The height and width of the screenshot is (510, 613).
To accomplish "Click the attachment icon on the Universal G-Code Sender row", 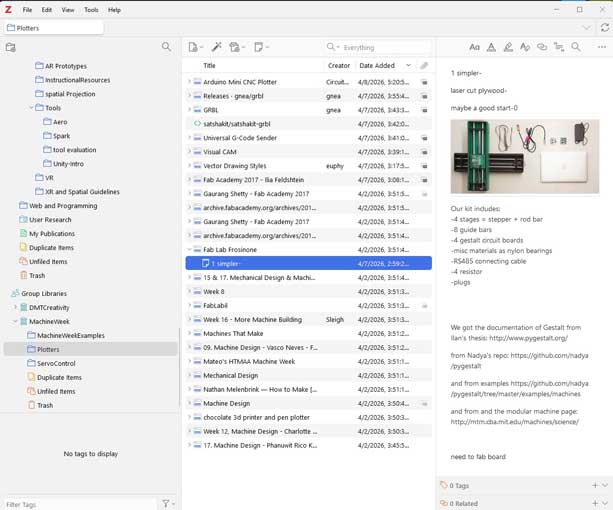I will (x=424, y=138).
